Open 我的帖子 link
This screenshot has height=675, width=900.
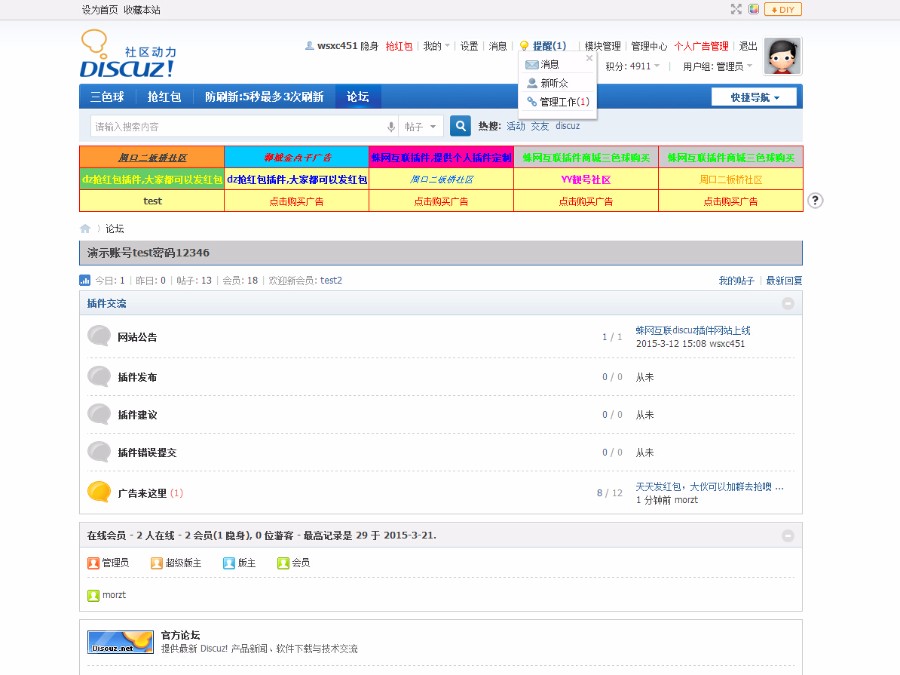[736, 280]
